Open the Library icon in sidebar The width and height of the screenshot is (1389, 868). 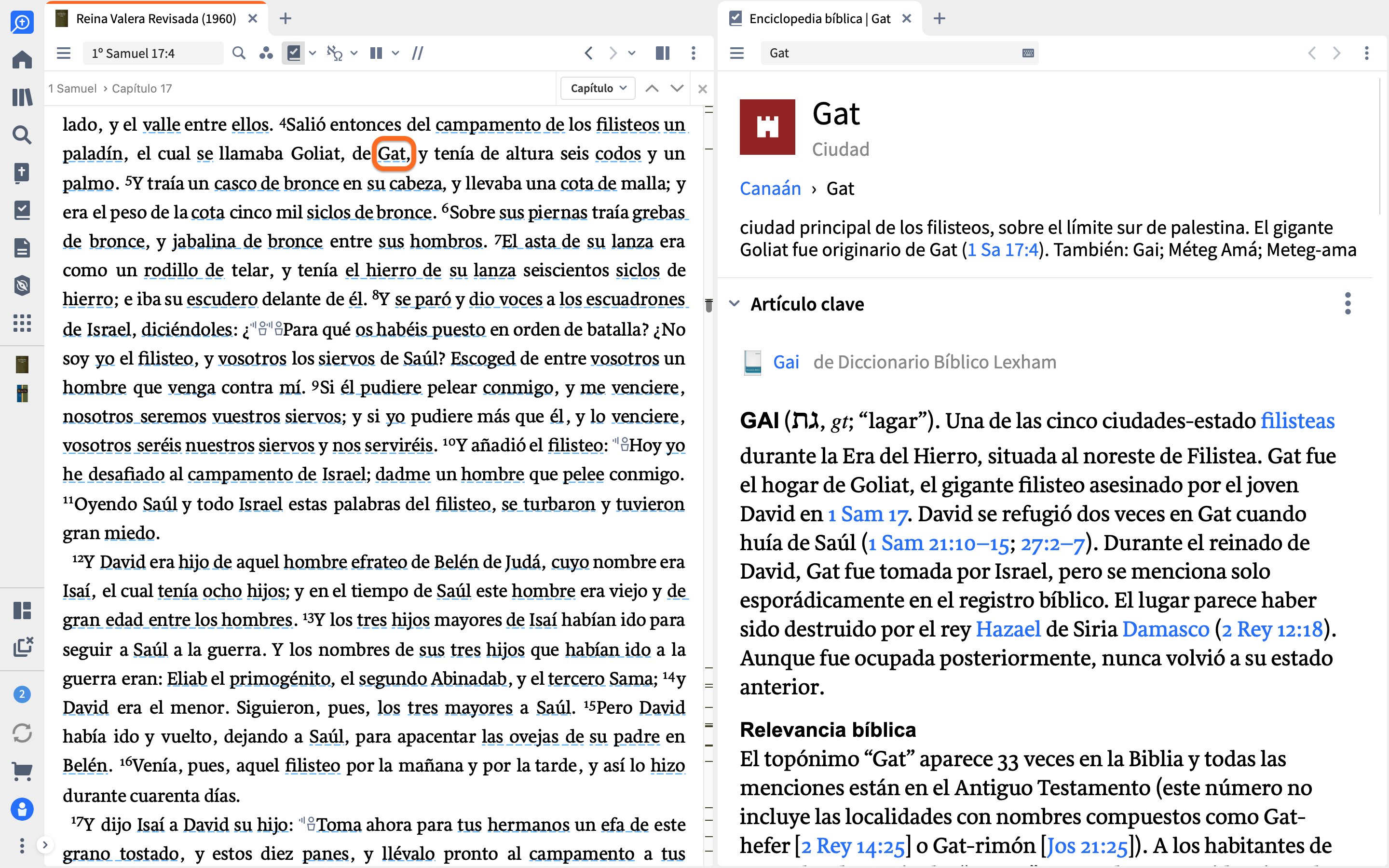pos(22,97)
